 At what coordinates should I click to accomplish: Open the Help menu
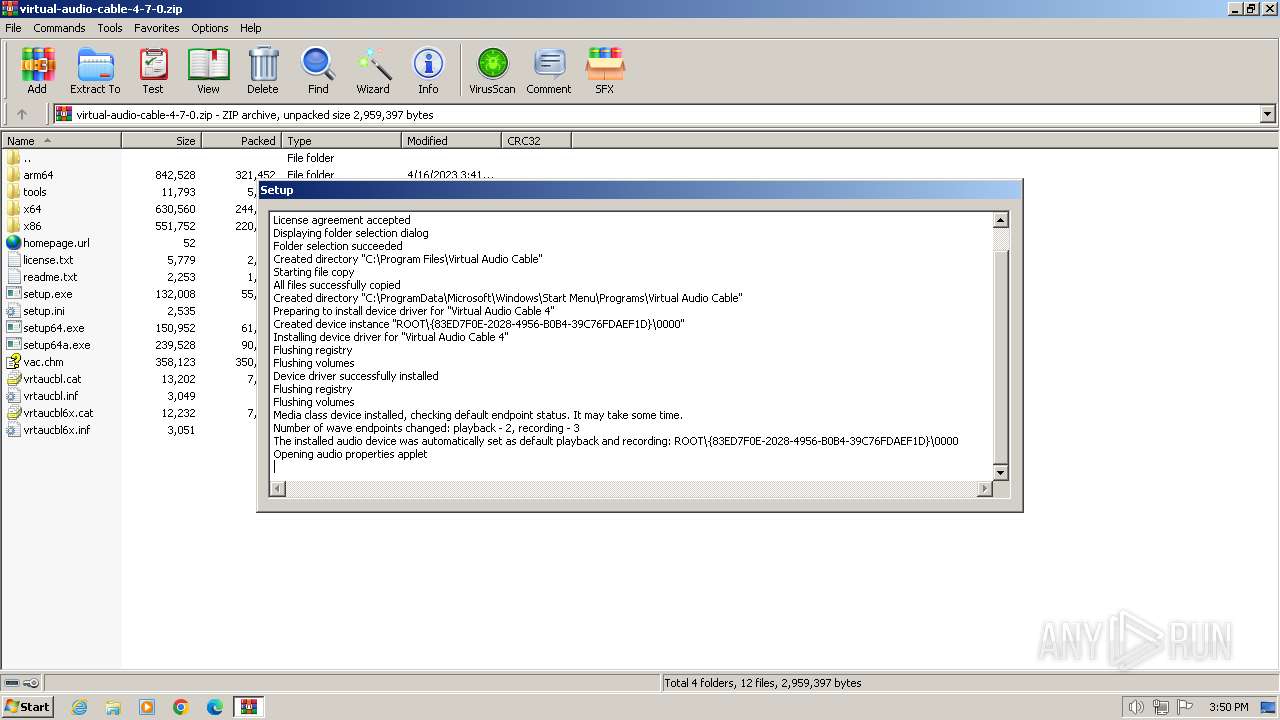click(x=251, y=28)
